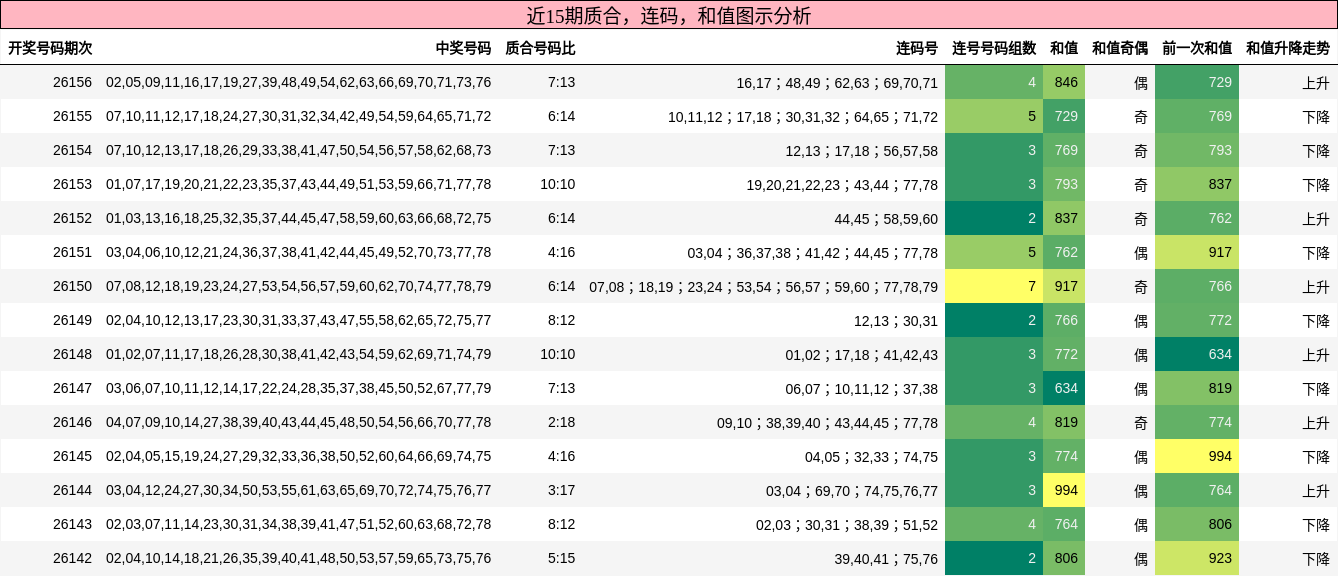1338x576 pixels.
Task: Click consecutive codes 16,17；48,49；62,63；69,70,71
Action: coord(837,82)
